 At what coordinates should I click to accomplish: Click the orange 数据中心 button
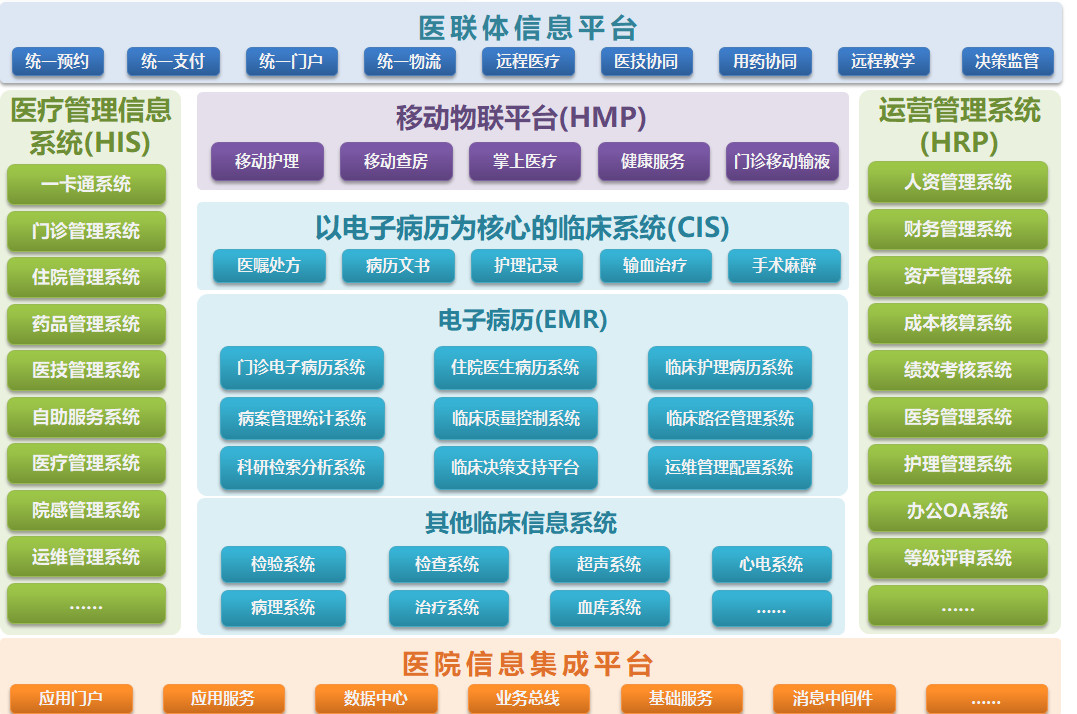click(x=376, y=698)
